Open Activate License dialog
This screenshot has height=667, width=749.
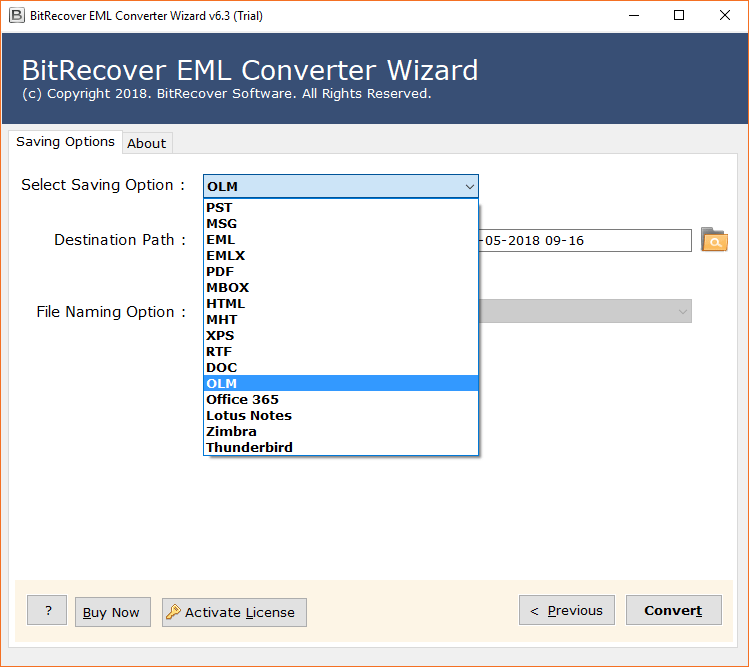tap(234, 613)
